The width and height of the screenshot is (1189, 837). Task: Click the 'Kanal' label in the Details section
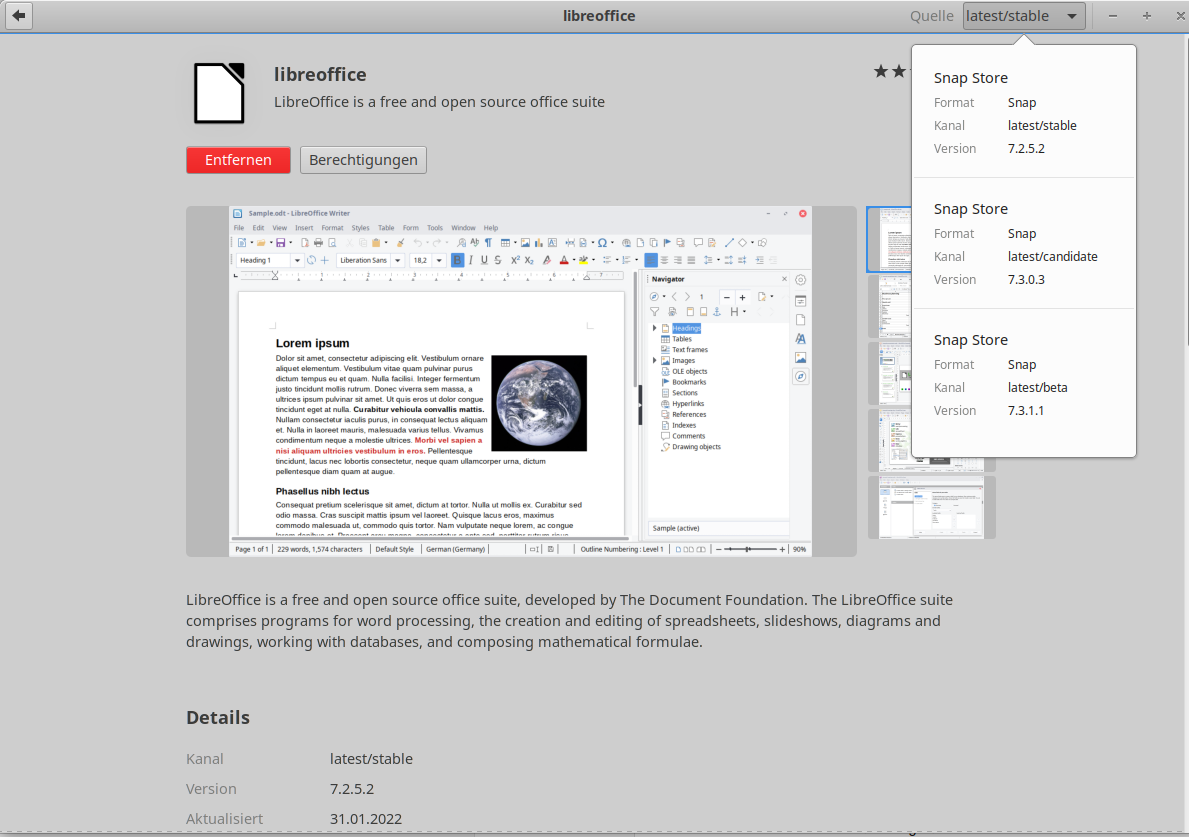[x=205, y=759]
